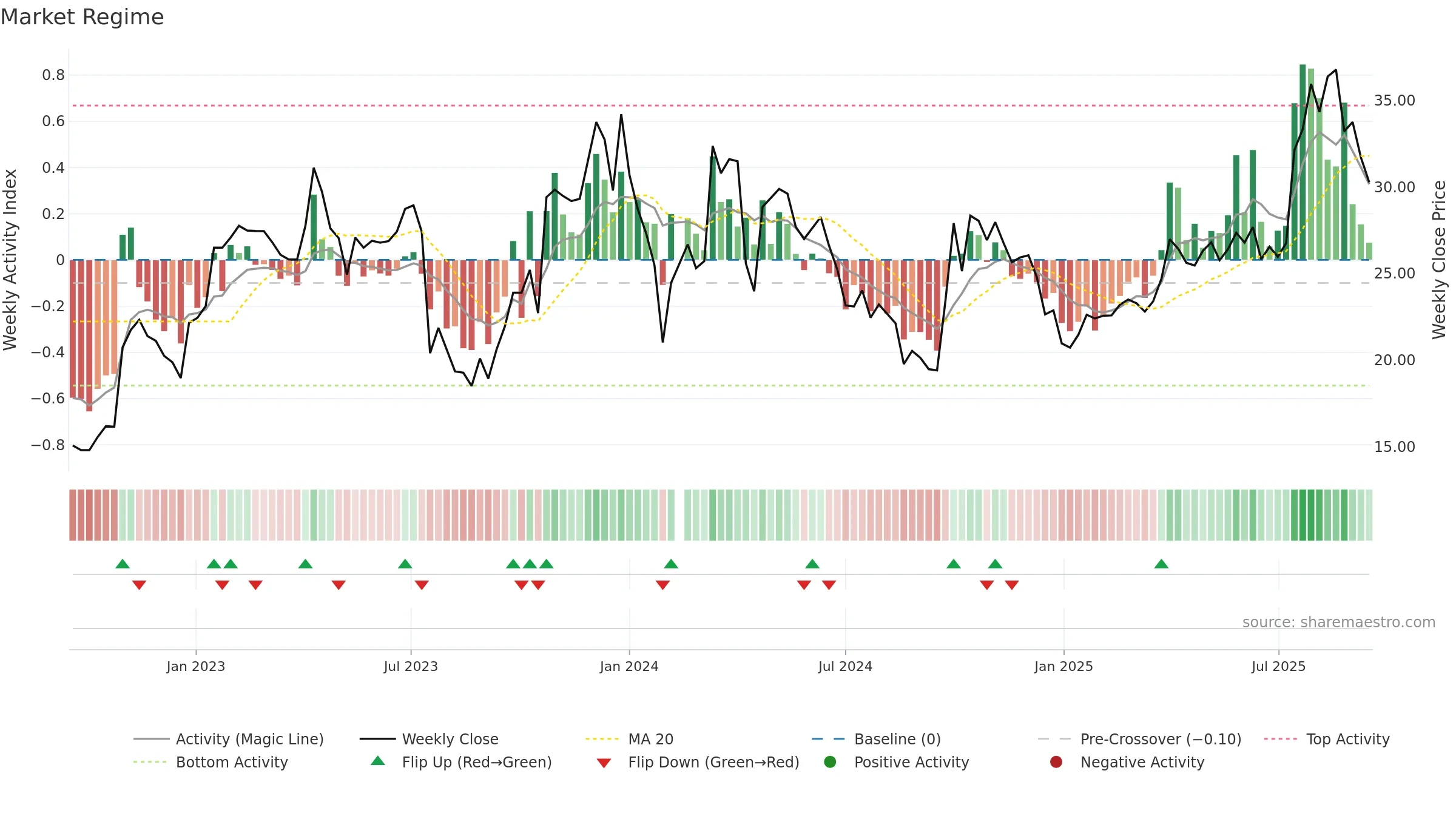Click the last Flip Up marker after Jan 2025
This screenshot has width=1456, height=819.
(x=1161, y=564)
